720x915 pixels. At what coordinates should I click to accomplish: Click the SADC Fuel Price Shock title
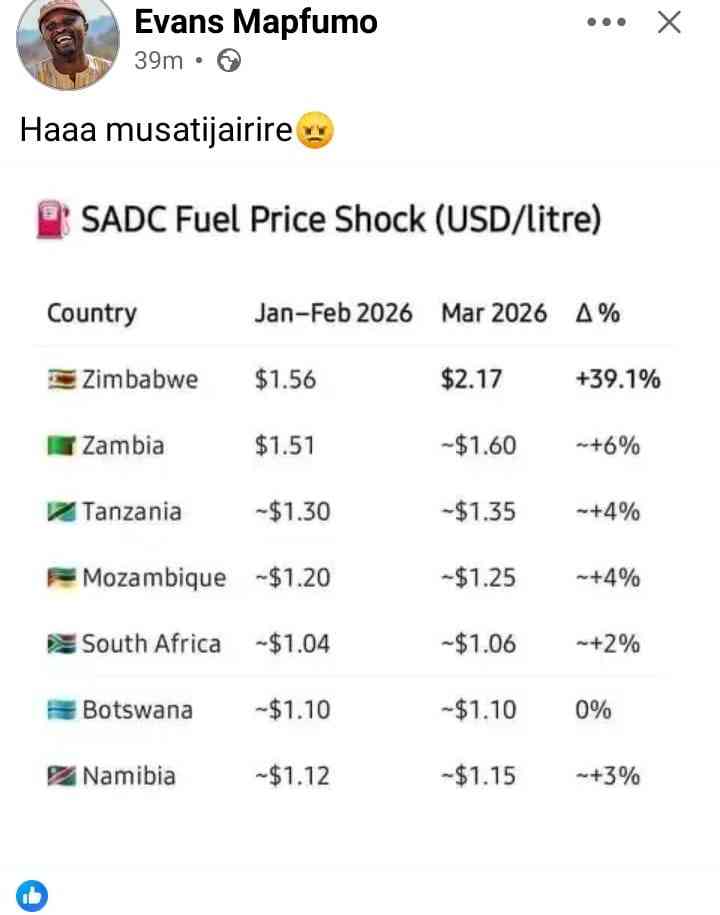point(341,219)
